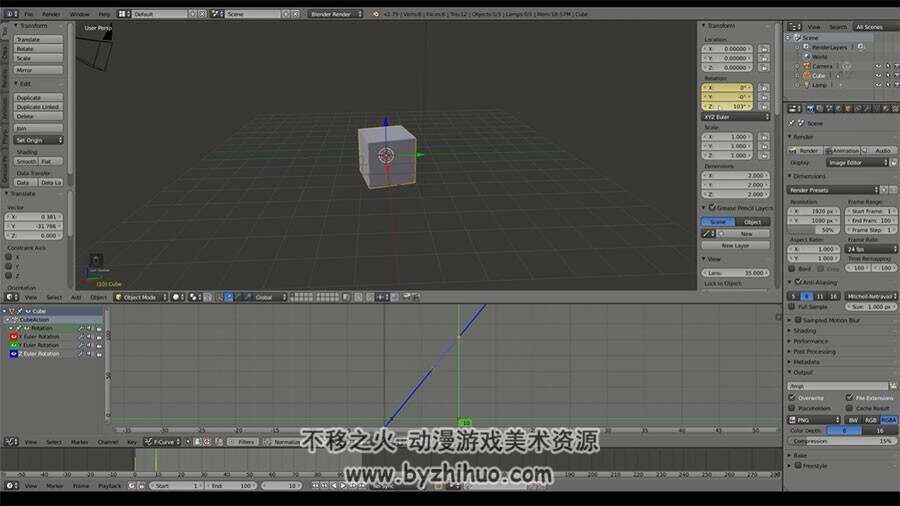Click the Duplicate Linked button
This screenshot has width=900, height=506.
click(38, 107)
